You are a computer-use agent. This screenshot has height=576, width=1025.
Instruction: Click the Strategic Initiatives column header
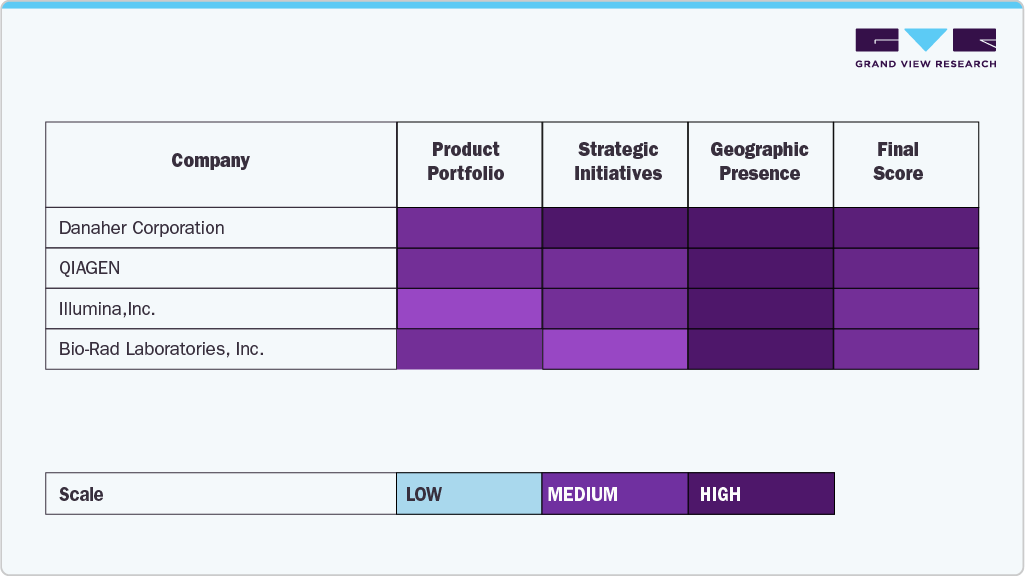[x=618, y=161]
